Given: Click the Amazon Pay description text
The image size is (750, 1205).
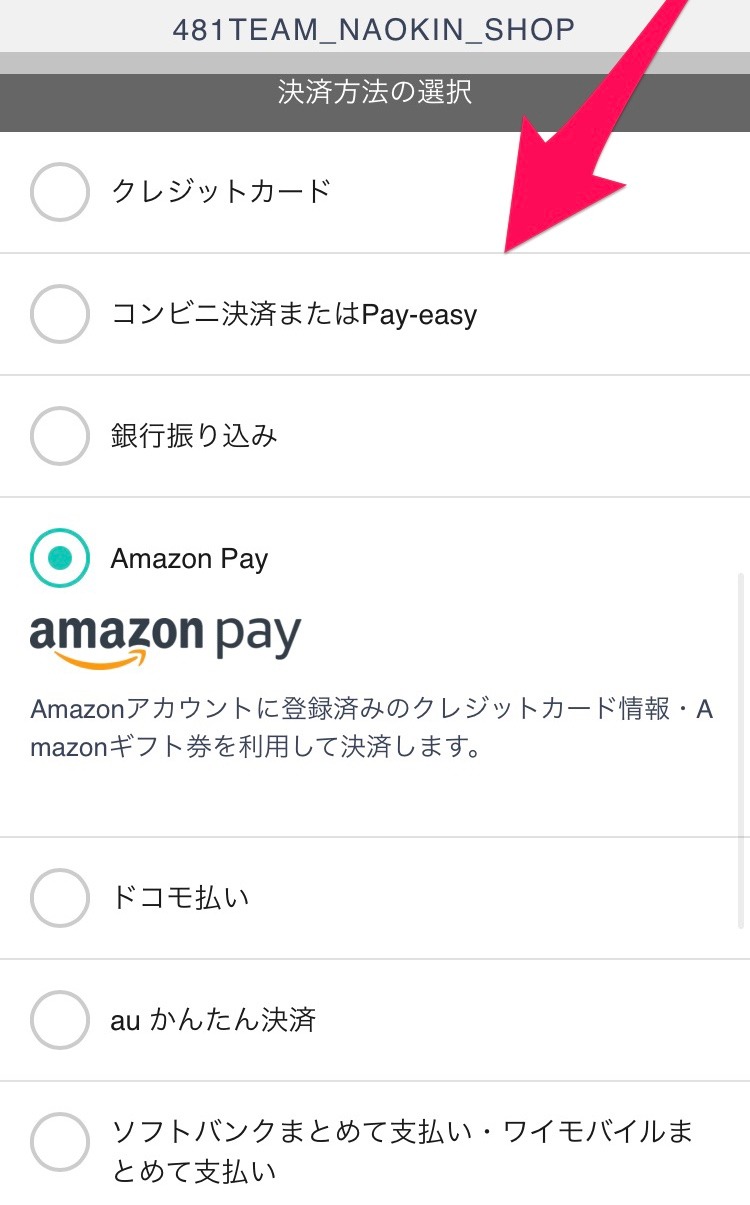Looking at the screenshot, I should tap(372, 729).
